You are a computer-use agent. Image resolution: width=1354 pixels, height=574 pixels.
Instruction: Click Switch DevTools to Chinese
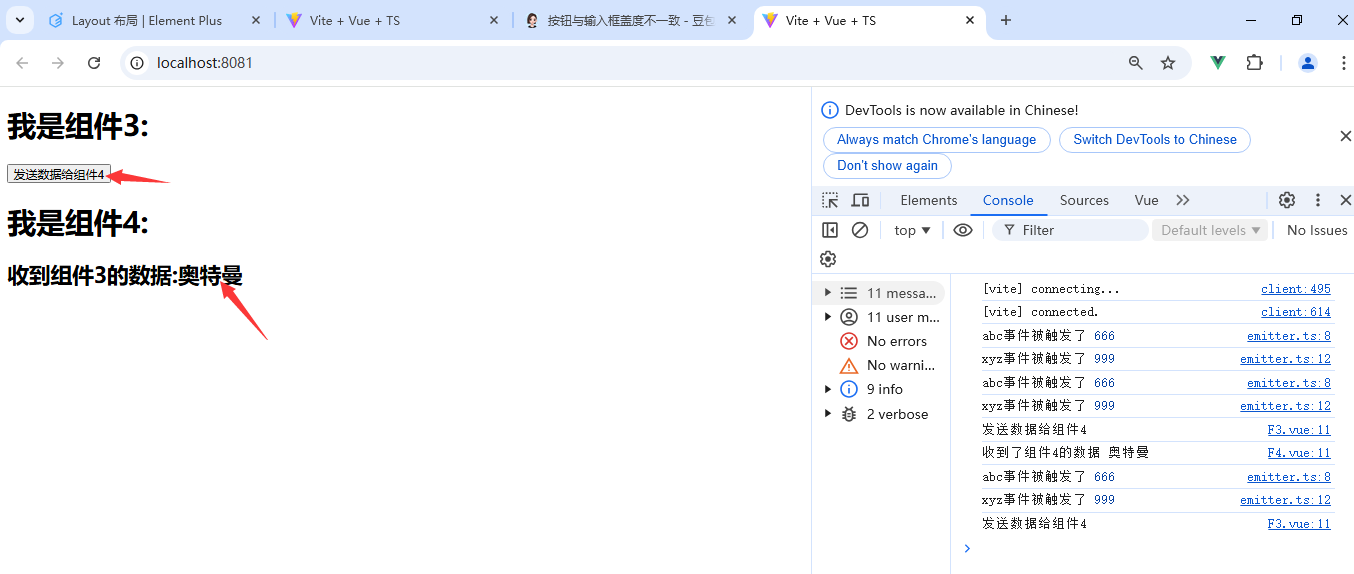click(1155, 140)
